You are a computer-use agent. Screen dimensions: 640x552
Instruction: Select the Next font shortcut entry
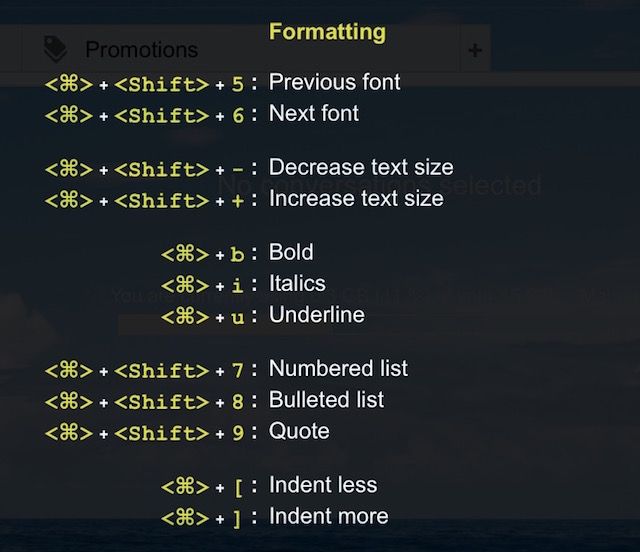pos(314,114)
